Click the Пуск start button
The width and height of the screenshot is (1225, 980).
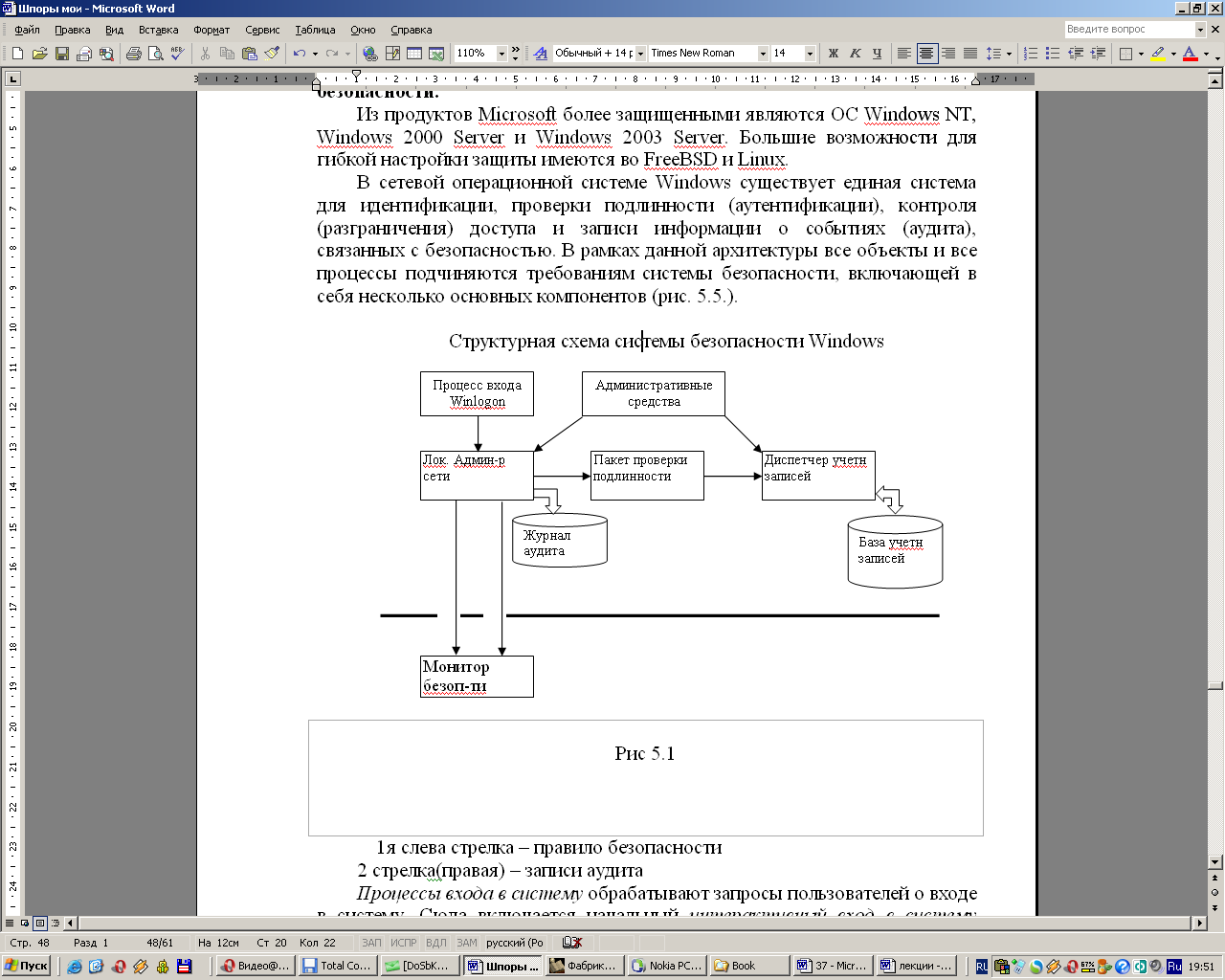pos(27,966)
